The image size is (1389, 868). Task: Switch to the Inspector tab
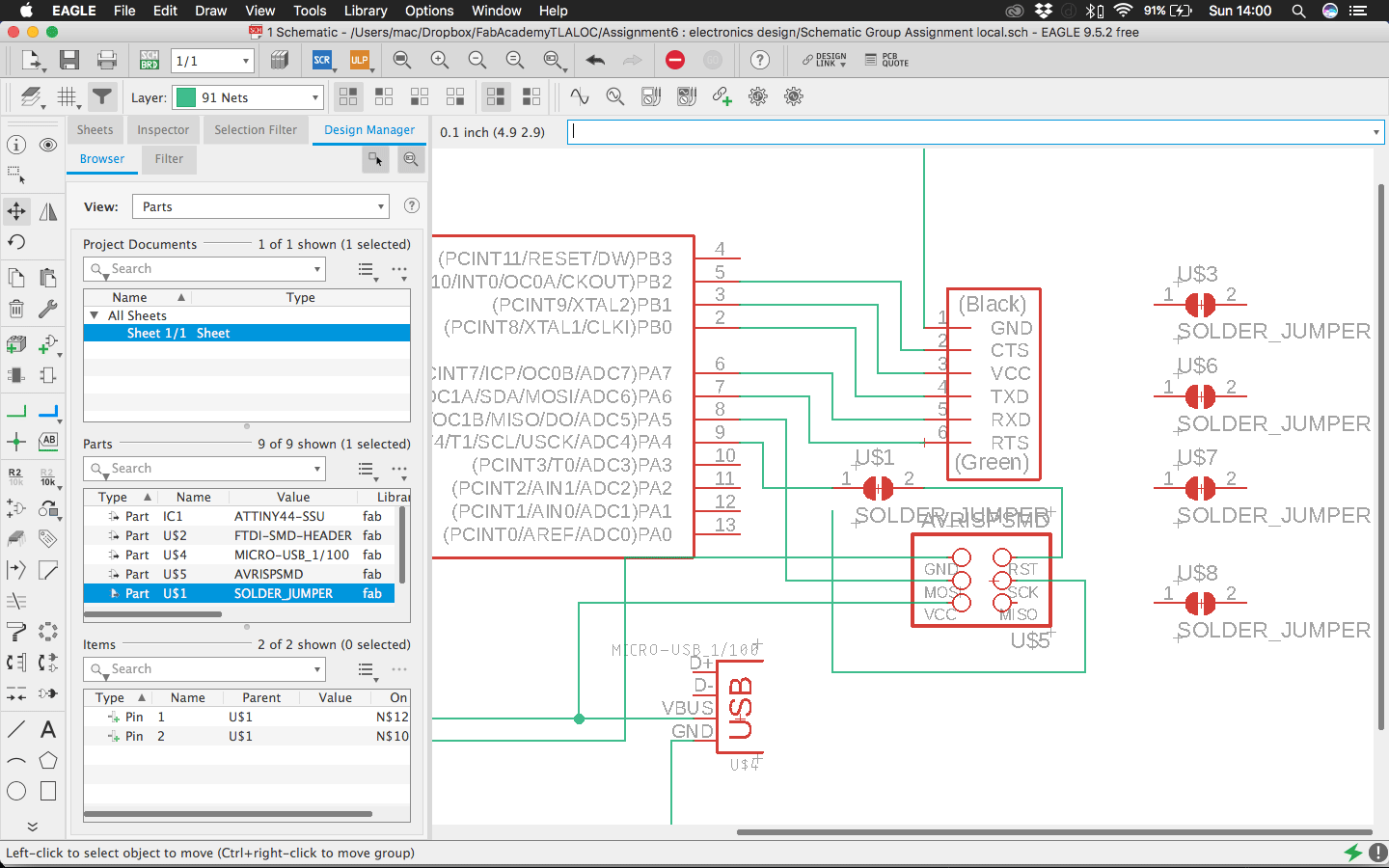point(163,130)
